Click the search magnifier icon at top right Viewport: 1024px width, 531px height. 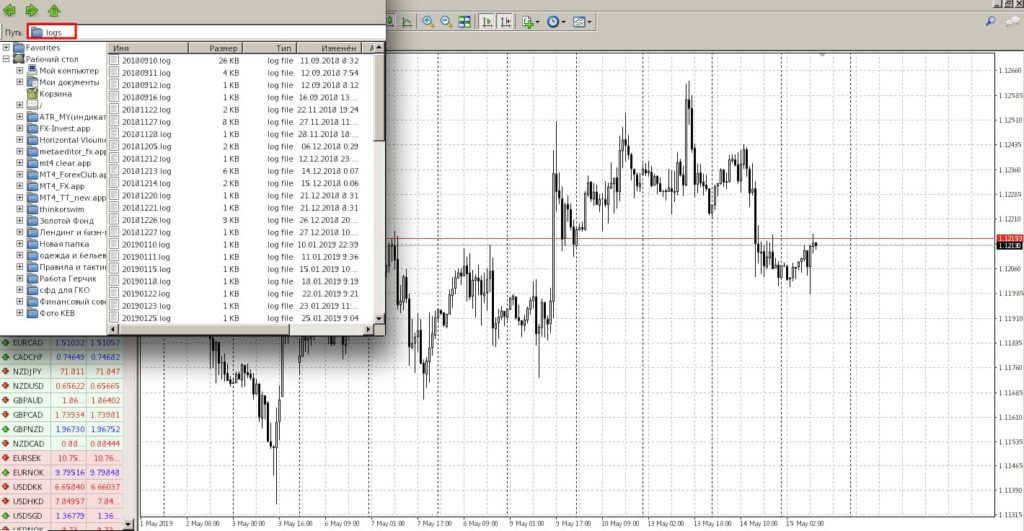pyautogui.click(x=991, y=20)
